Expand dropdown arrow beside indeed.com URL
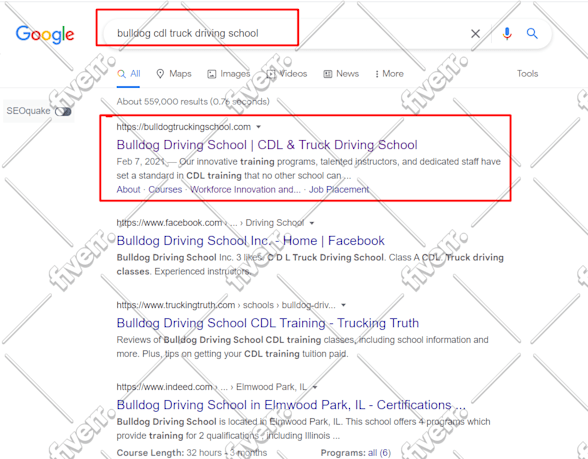 [315, 387]
